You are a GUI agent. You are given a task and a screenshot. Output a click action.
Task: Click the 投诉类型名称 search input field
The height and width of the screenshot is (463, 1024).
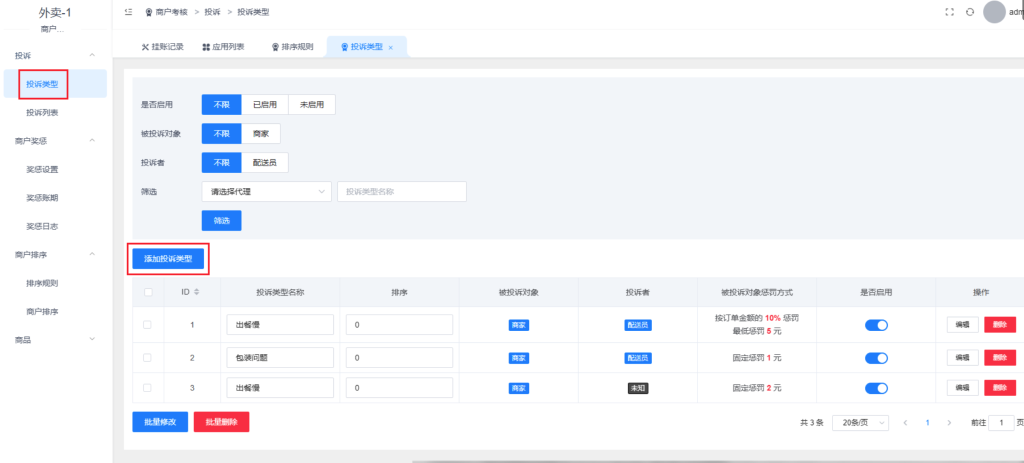pyautogui.click(x=401, y=191)
